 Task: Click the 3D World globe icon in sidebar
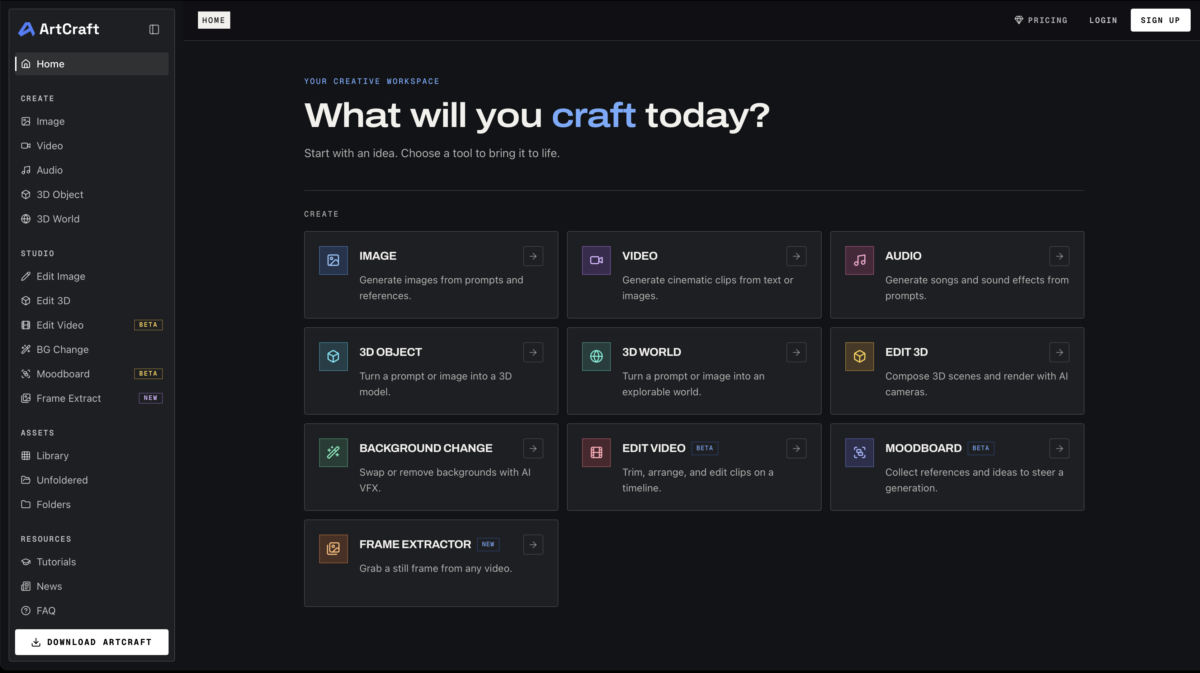[26, 219]
